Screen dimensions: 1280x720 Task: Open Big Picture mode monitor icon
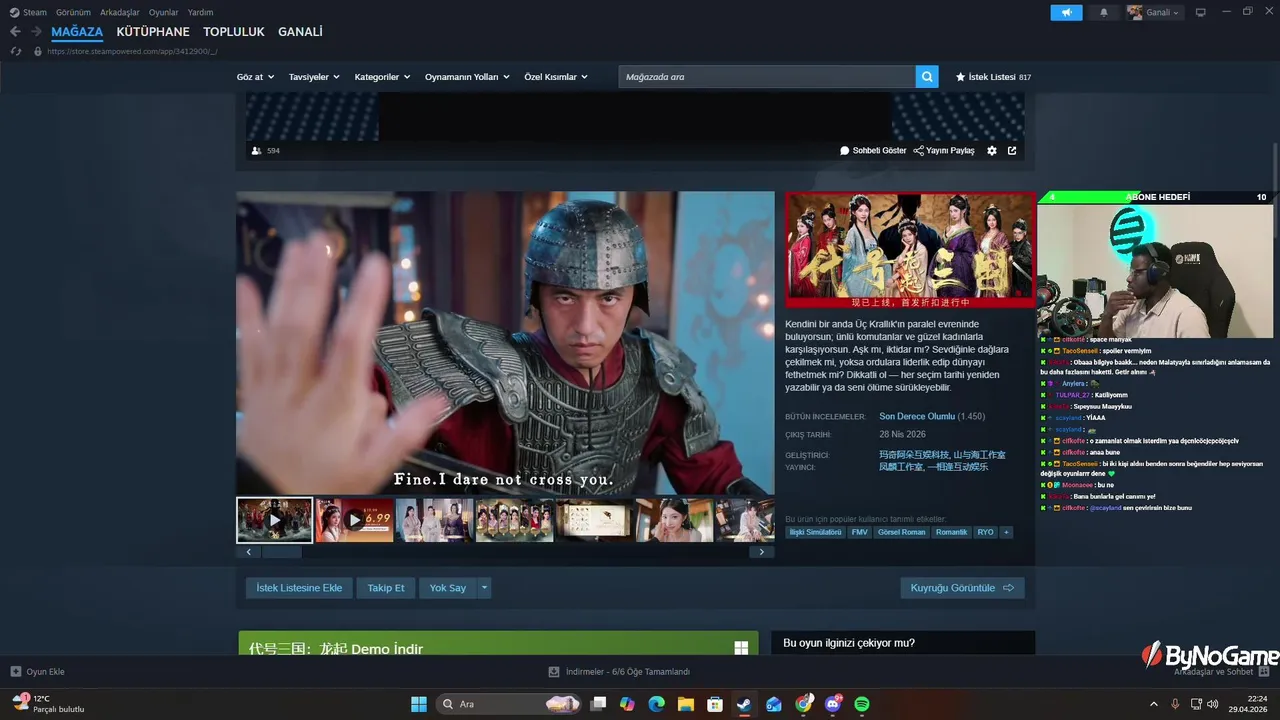coord(1201,12)
